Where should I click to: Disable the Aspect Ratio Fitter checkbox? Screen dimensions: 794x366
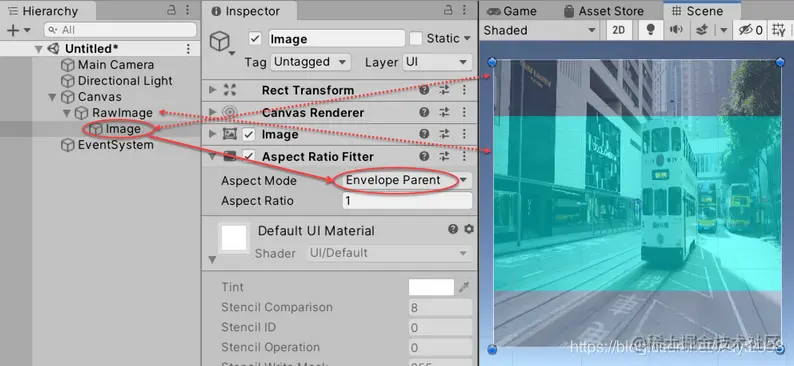pyautogui.click(x=248, y=156)
